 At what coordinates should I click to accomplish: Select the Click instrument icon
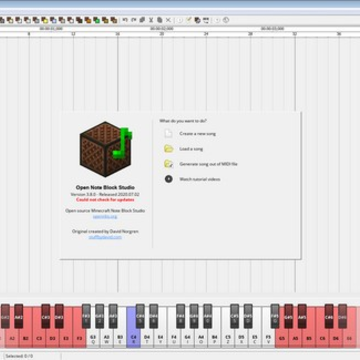pyautogui.click(x=19, y=20)
